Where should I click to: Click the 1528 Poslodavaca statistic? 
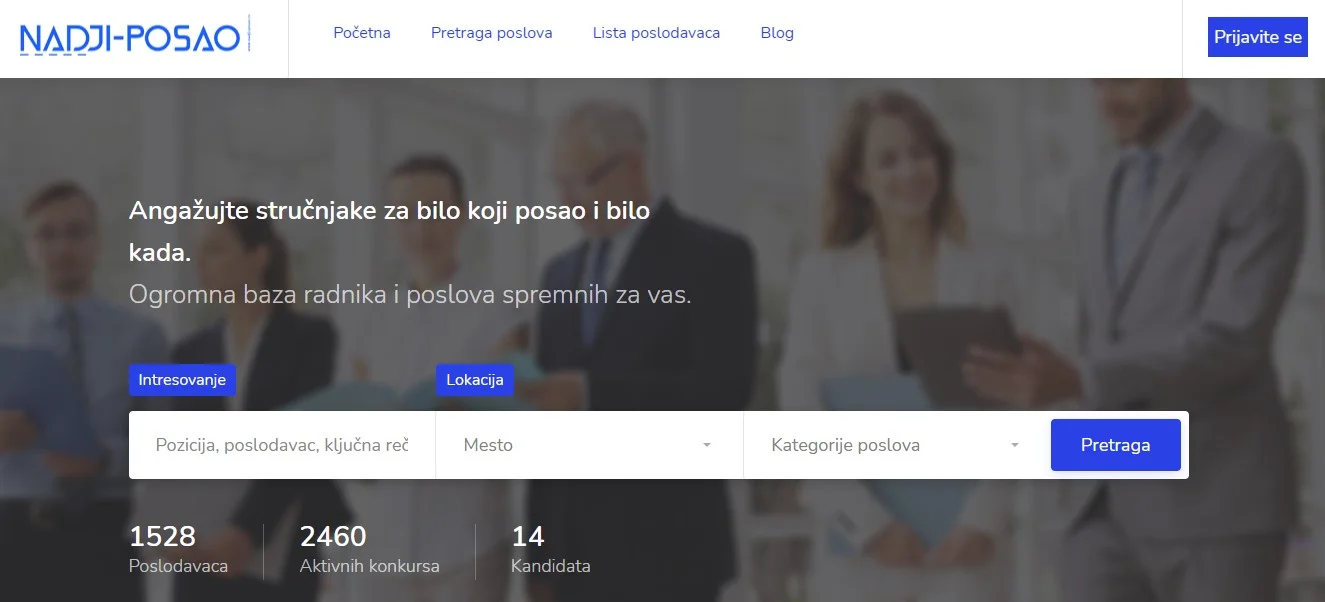tap(178, 550)
